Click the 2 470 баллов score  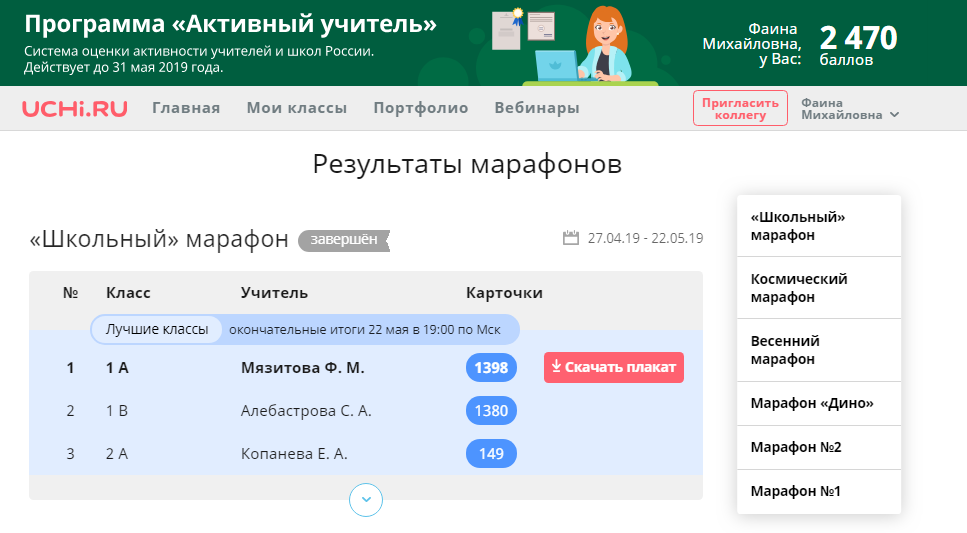coord(858,45)
